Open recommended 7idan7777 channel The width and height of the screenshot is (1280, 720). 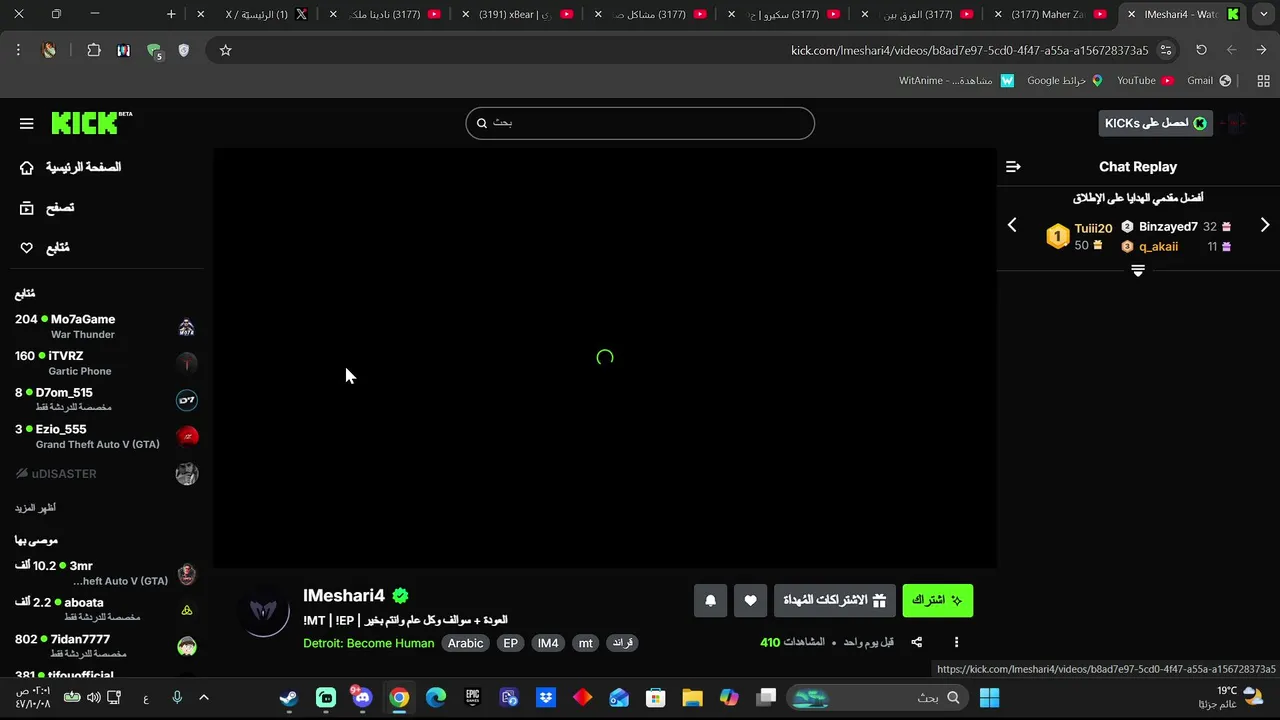point(105,646)
